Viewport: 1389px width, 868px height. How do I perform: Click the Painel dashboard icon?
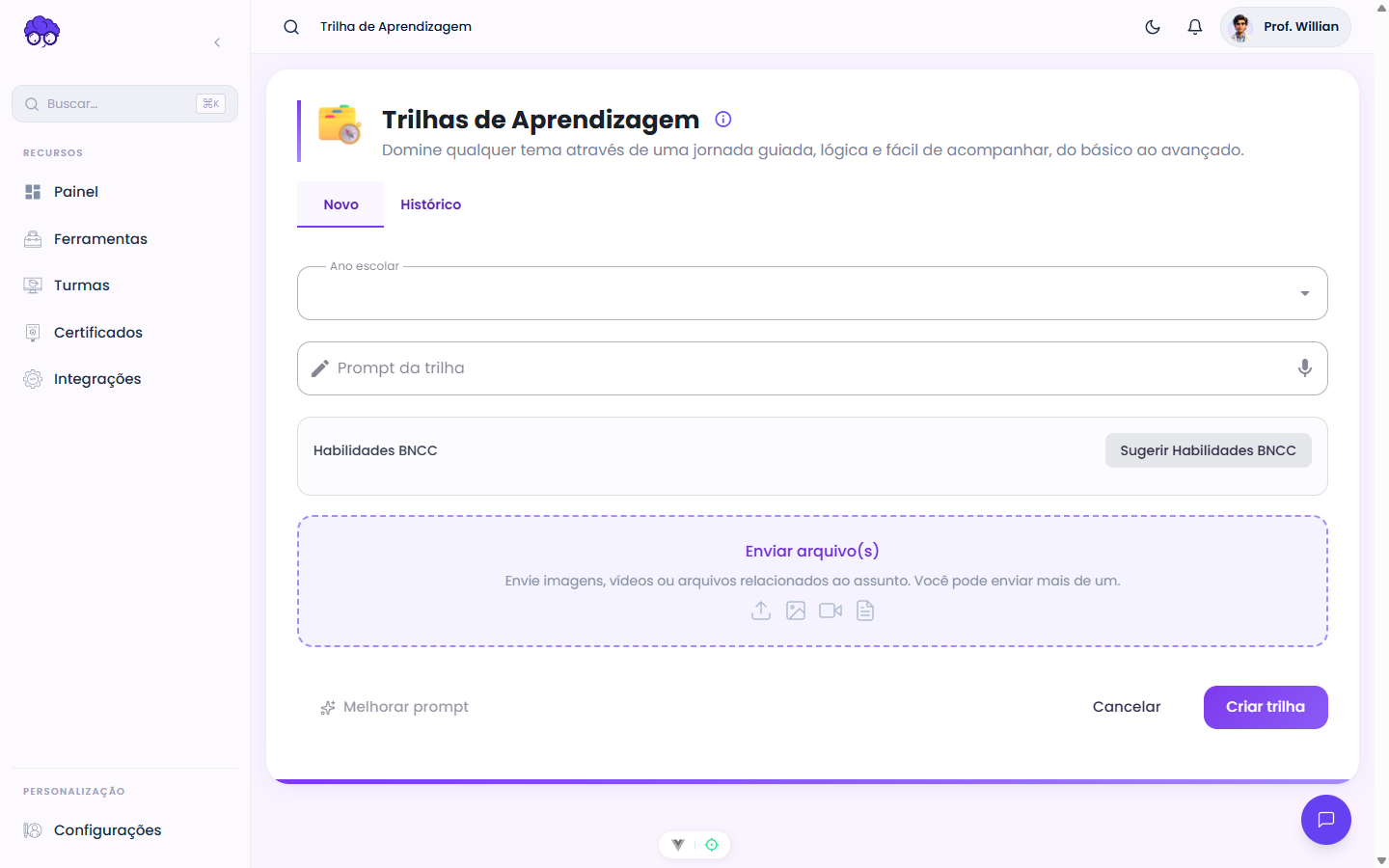tap(33, 192)
